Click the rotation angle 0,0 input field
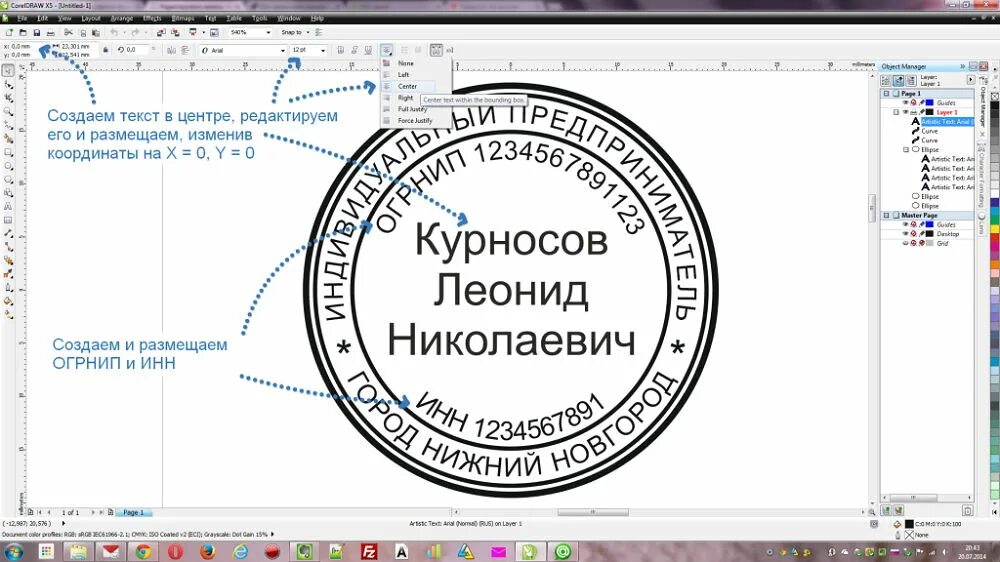 click(x=135, y=50)
